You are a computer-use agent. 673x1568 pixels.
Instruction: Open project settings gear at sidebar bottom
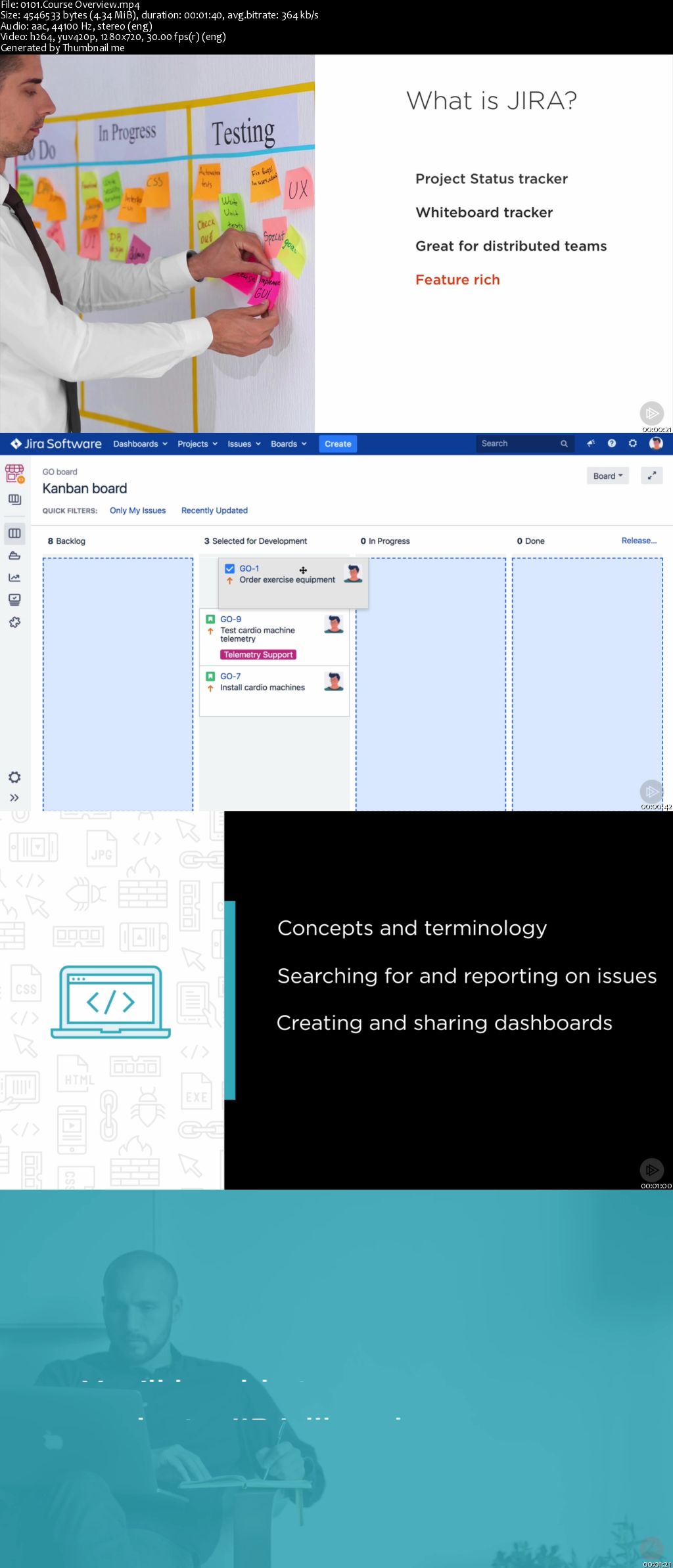click(14, 778)
